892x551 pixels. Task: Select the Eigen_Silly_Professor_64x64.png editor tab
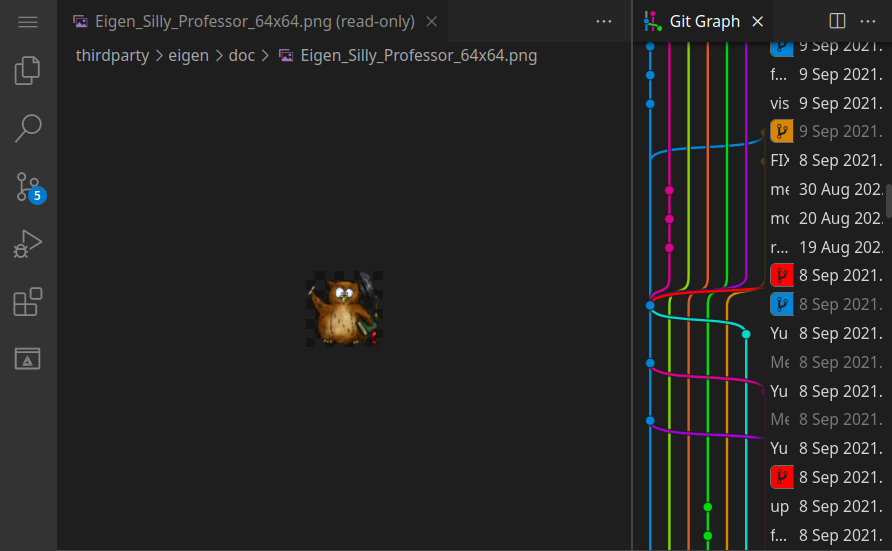254,22
